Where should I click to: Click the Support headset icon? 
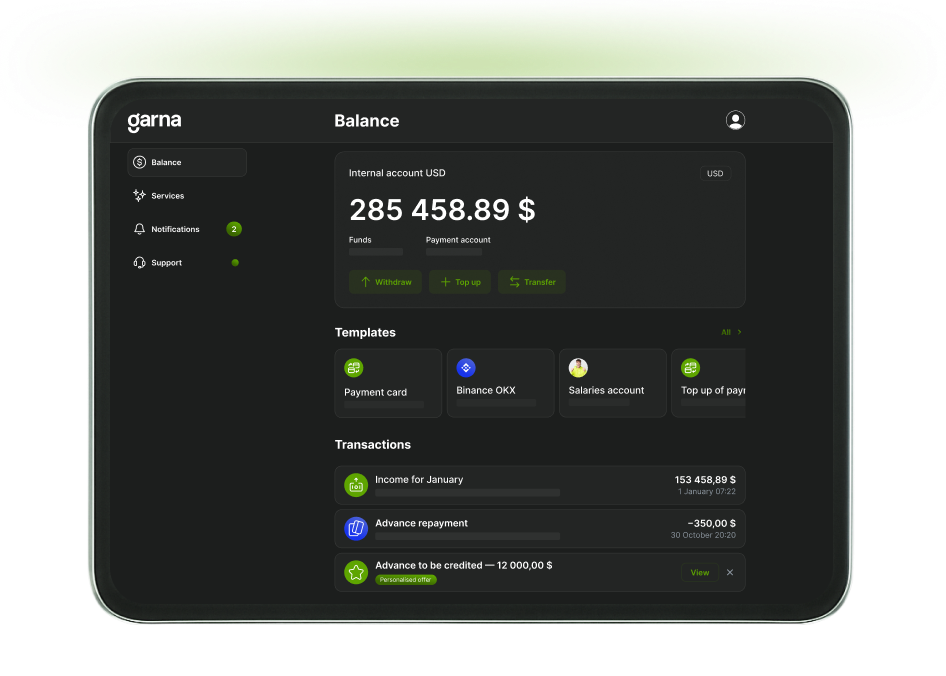point(139,263)
